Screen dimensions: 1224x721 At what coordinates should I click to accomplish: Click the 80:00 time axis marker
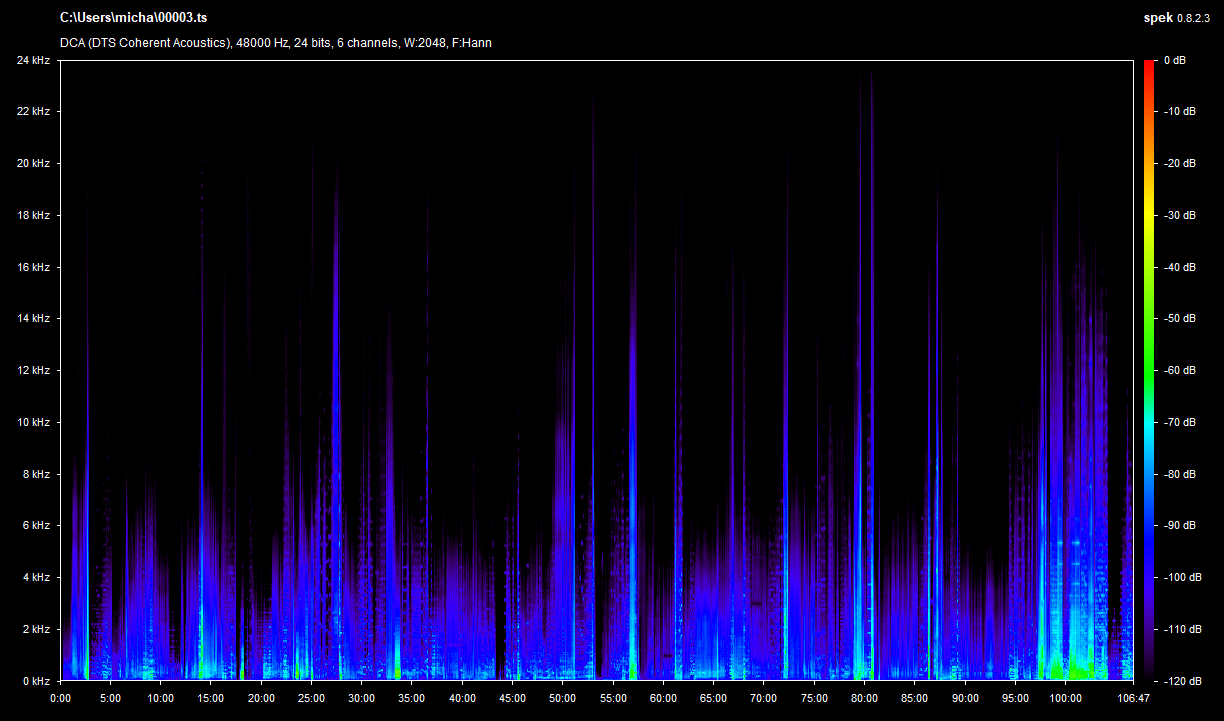865,698
